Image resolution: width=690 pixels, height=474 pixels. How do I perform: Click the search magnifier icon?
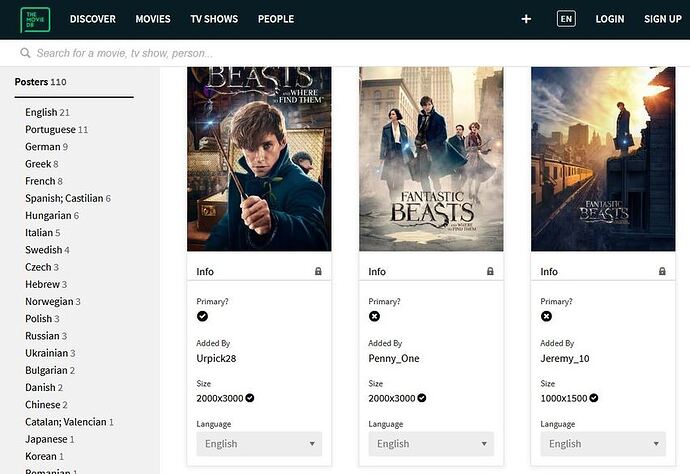25,53
